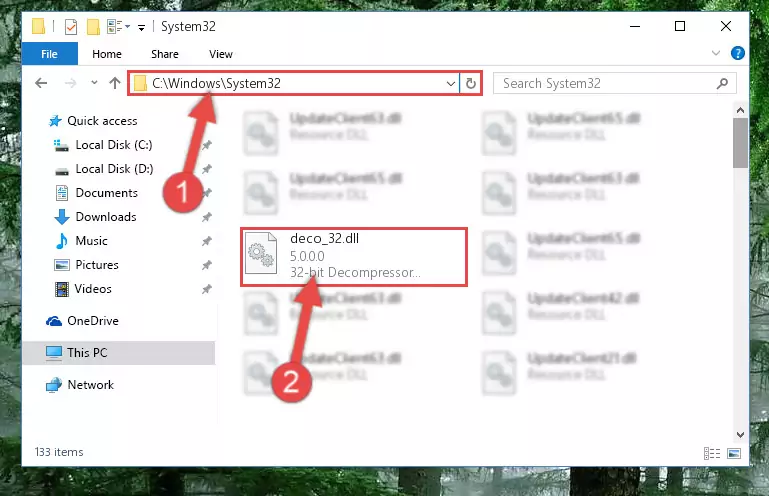Open Downloads in the sidebar
This screenshot has width=769, height=496.
click(106, 217)
